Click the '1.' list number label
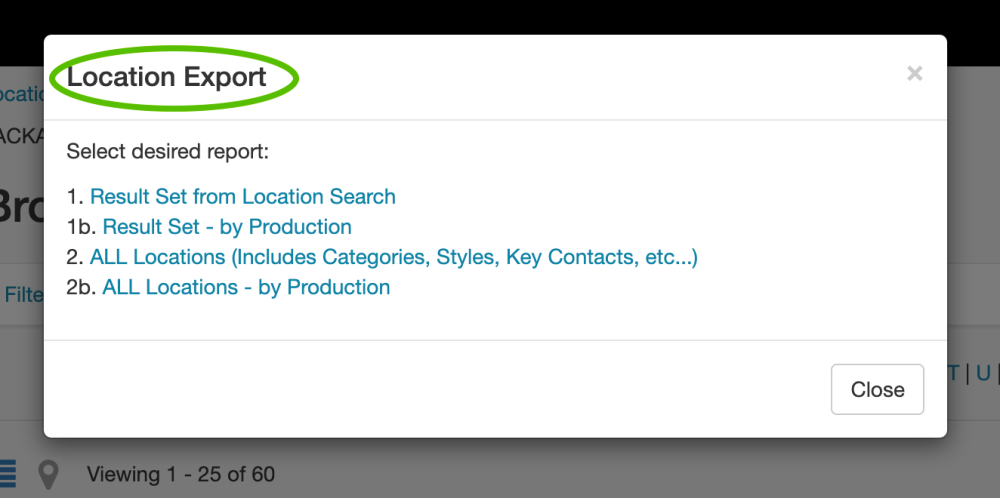This screenshot has width=1000, height=498. [75, 197]
